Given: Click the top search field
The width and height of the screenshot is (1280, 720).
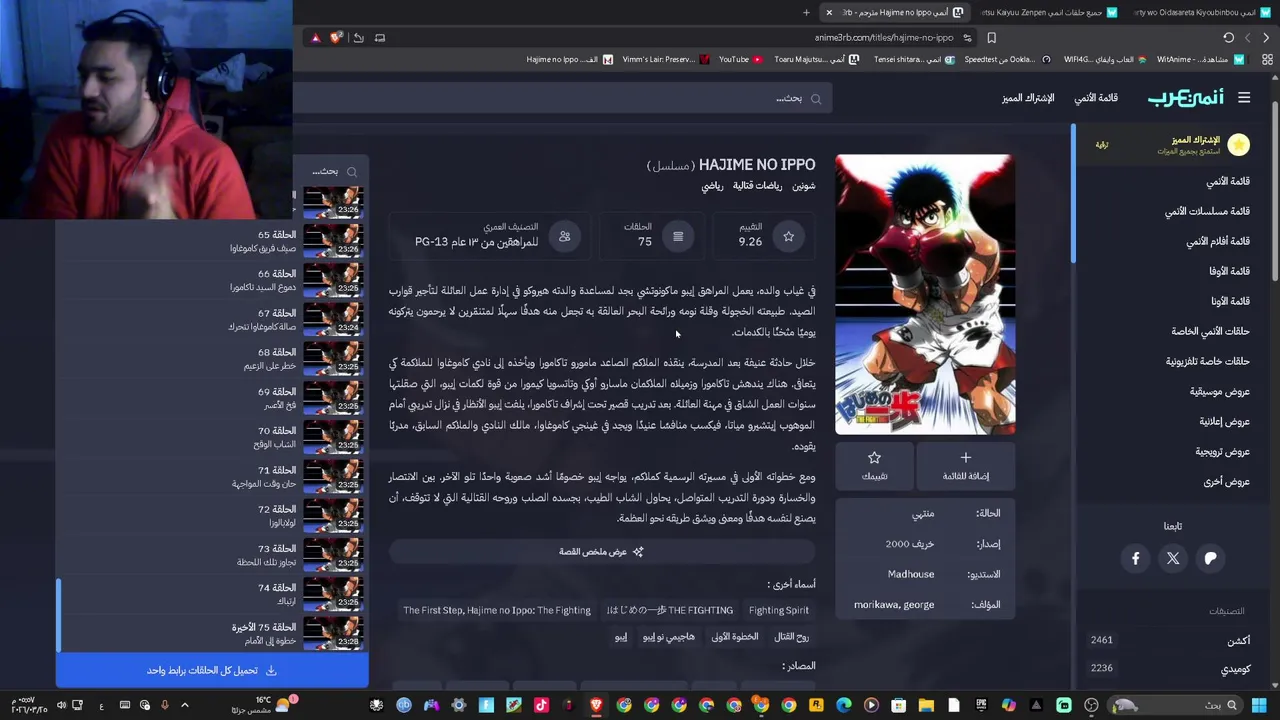Looking at the screenshot, I should tap(560, 99).
